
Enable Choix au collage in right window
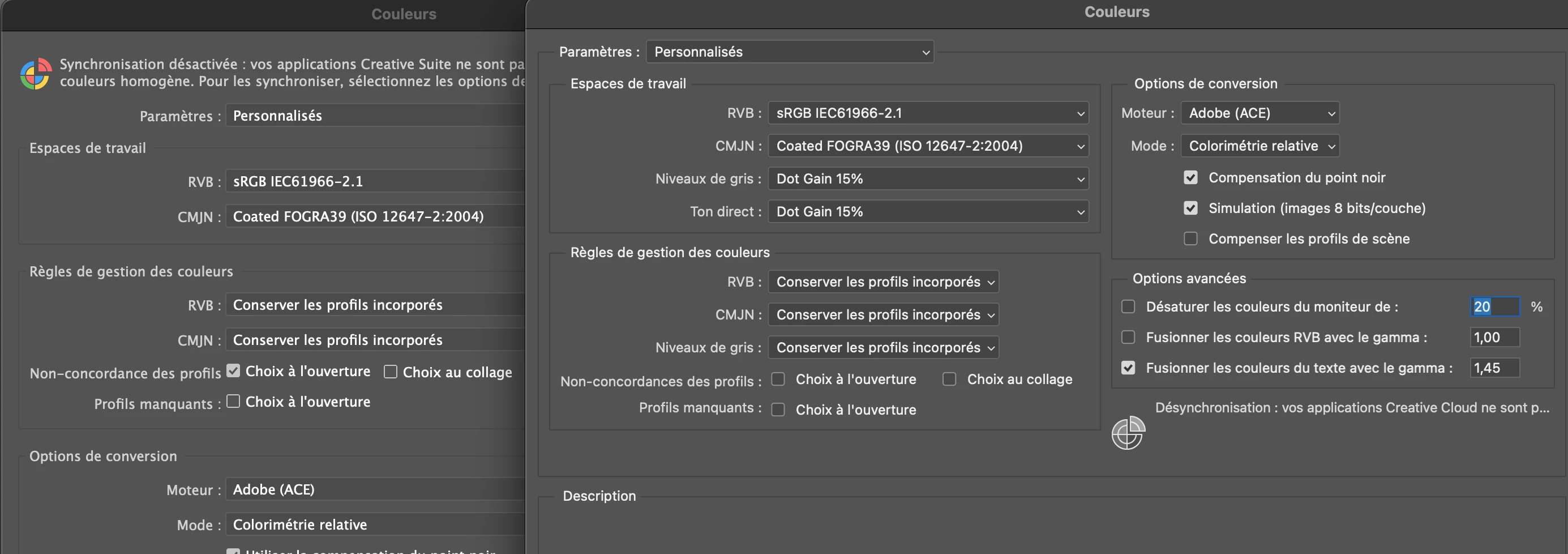(949, 378)
